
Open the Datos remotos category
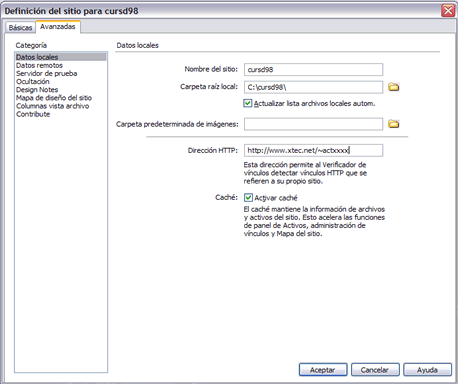coord(39,65)
